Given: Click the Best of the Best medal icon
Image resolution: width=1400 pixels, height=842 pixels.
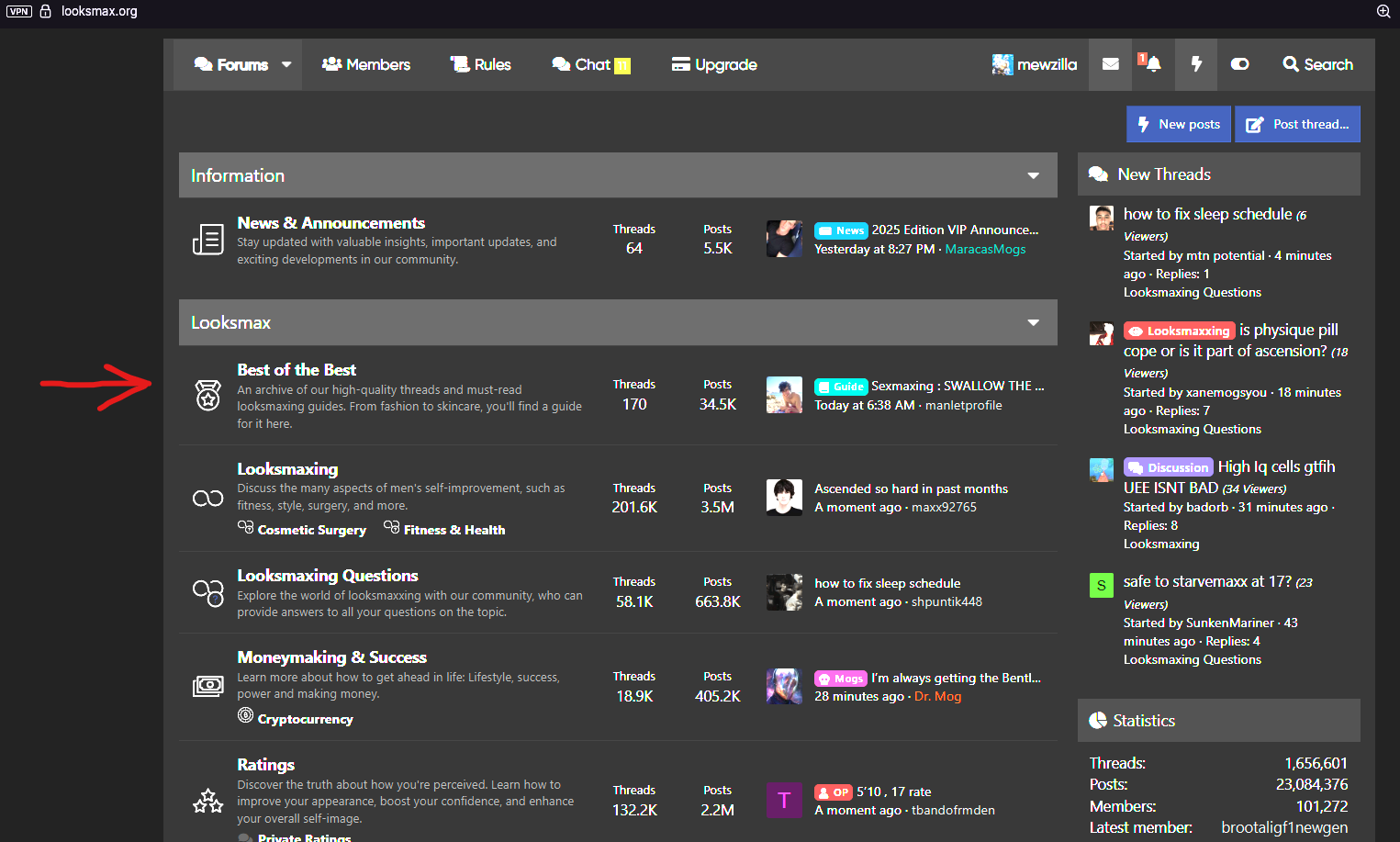Looking at the screenshot, I should click(x=208, y=396).
